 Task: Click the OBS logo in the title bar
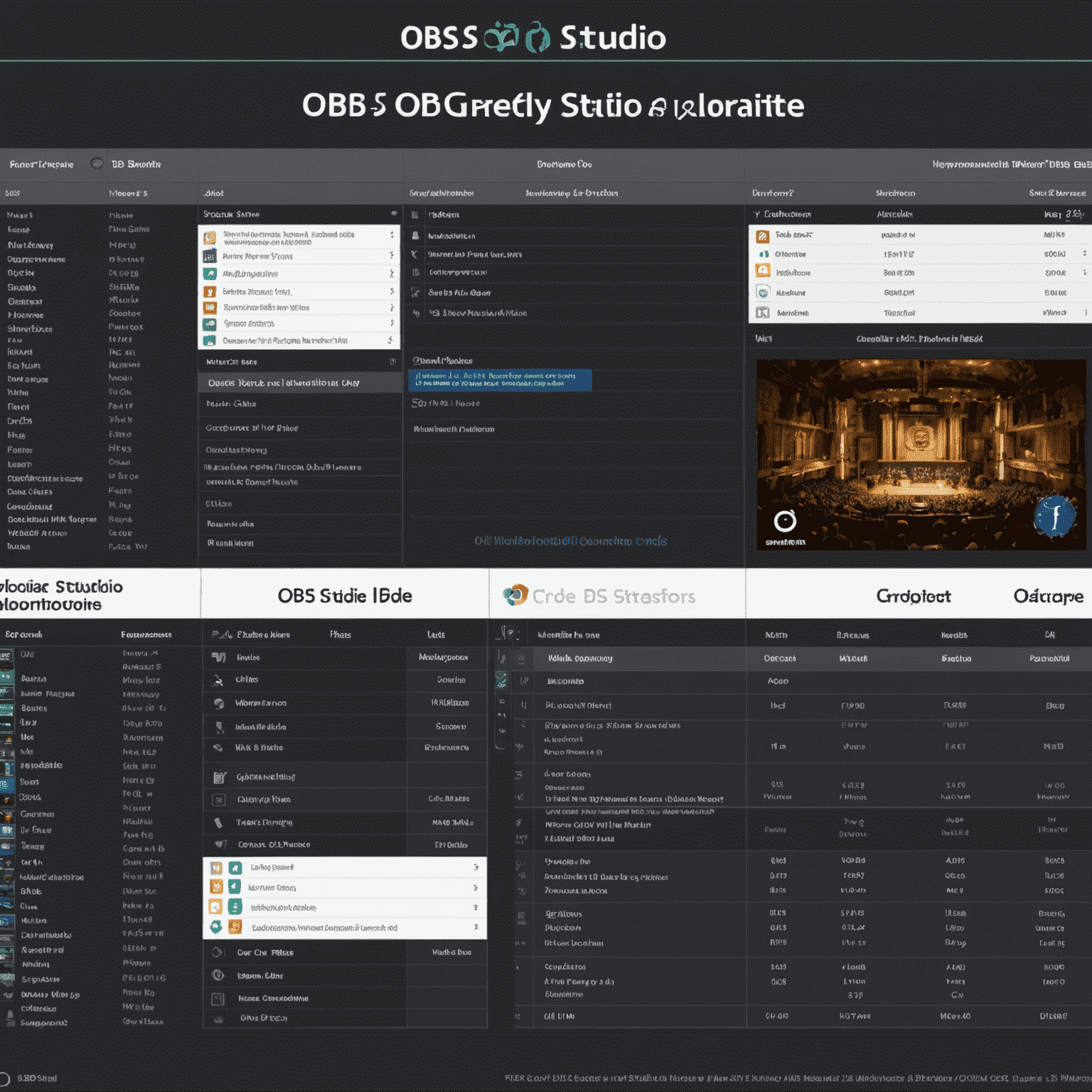pos(517,37)
